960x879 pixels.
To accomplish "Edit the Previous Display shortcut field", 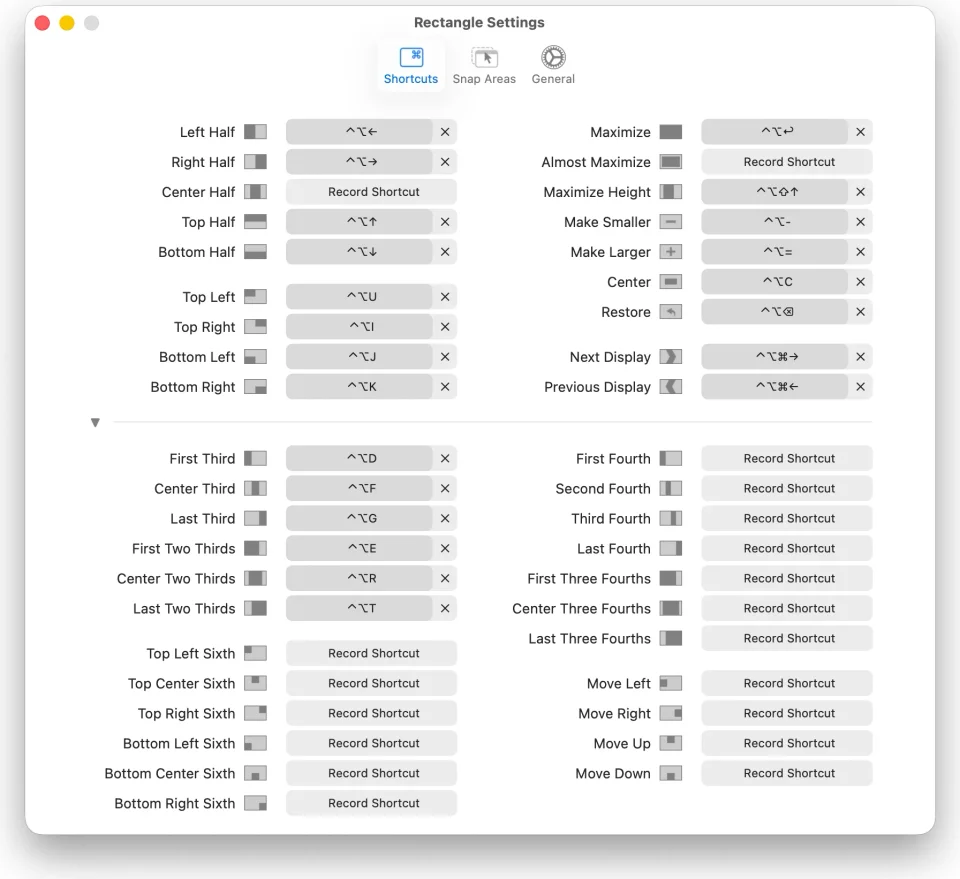I will pos(775,387).
